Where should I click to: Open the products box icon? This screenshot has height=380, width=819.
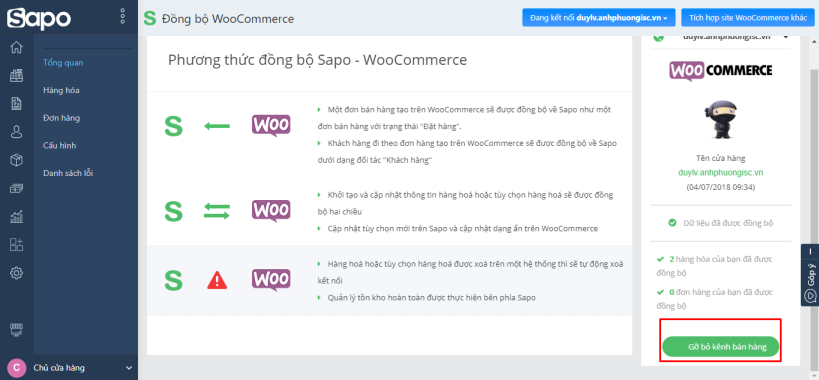coord(17,160)
